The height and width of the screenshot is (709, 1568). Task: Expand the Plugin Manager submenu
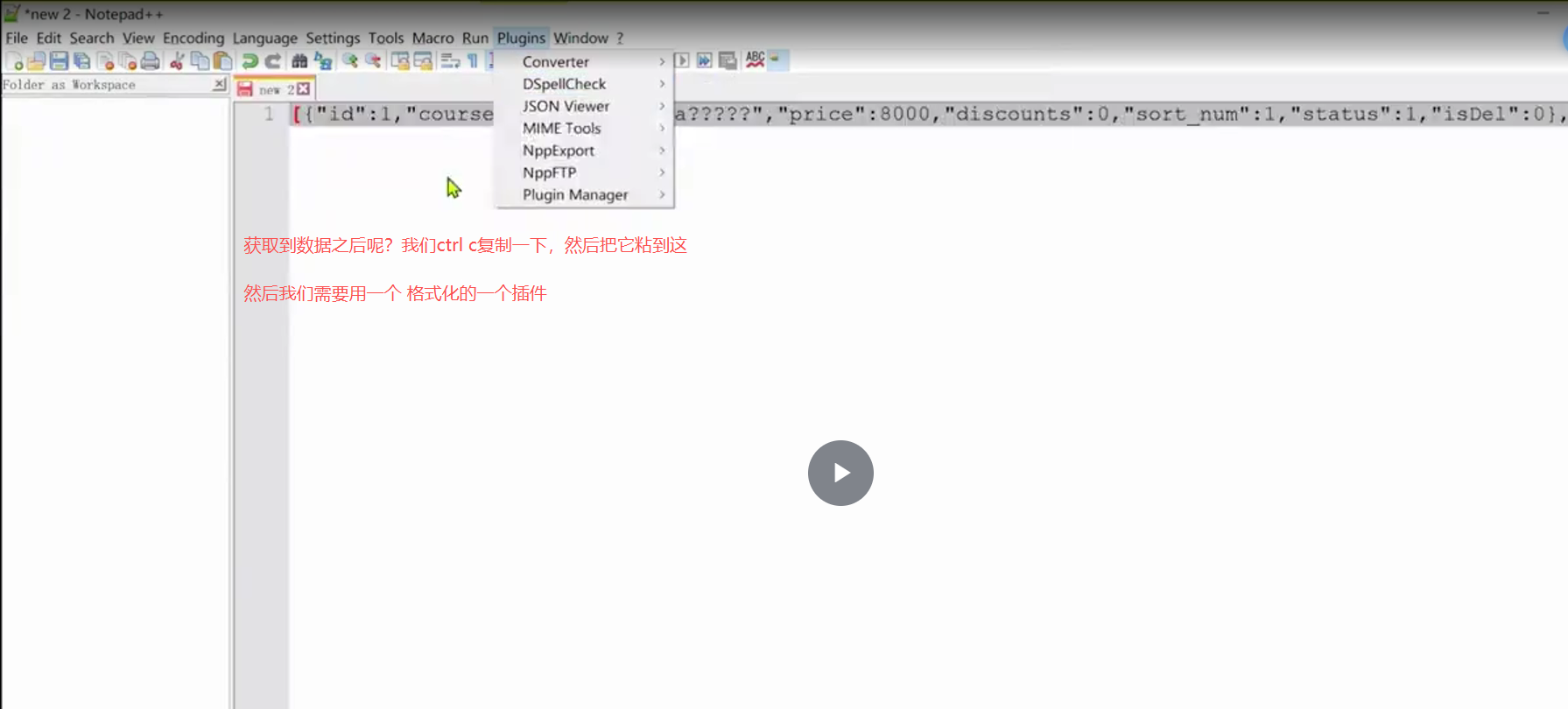tap(584, 194)
